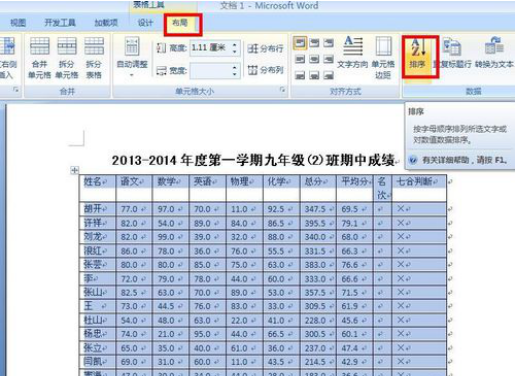This screenshot has height=376, width=518.
Task: Select align center left icon
Action: tap(300, 60)
